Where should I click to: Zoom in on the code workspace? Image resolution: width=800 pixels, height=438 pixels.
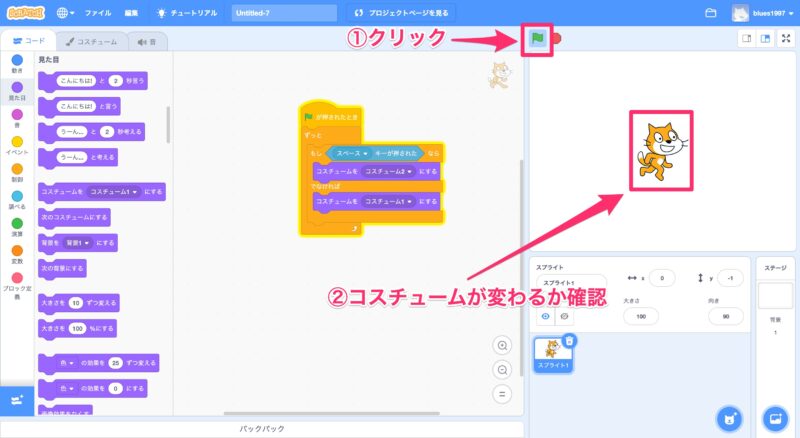(x=502, y=345)
